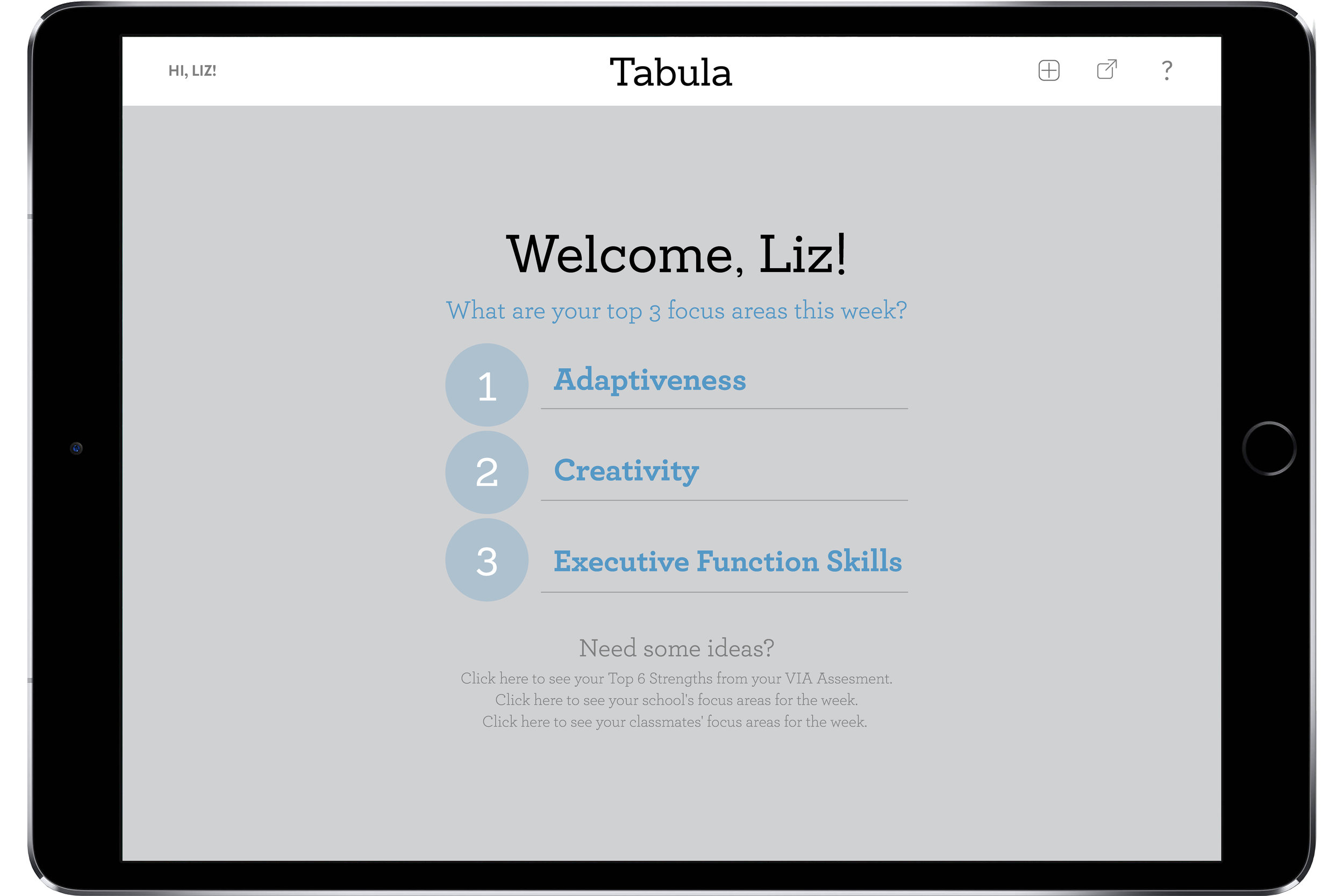Click the numbered circle 3 badge
Image resolution: width=1344 pixels, height=896 pixels.
click(487, 559)
